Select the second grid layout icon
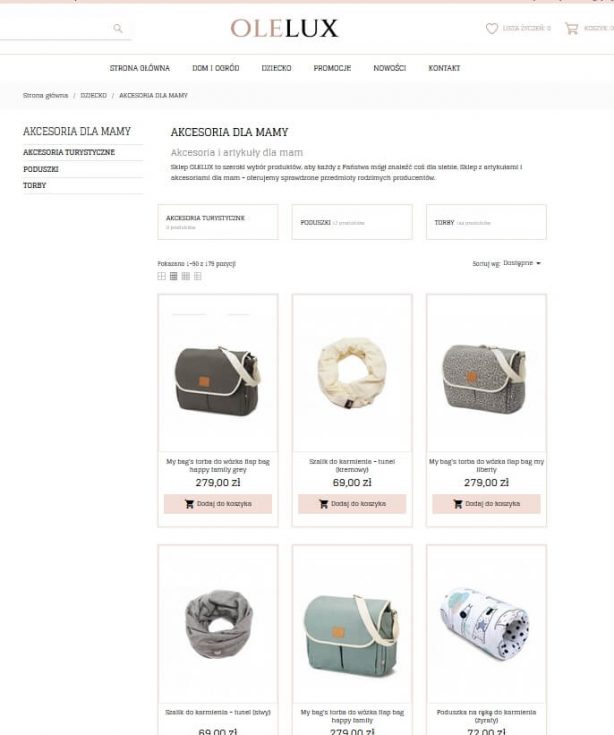The height and width of the screenshot is (735, 614). tap(174, 276)
